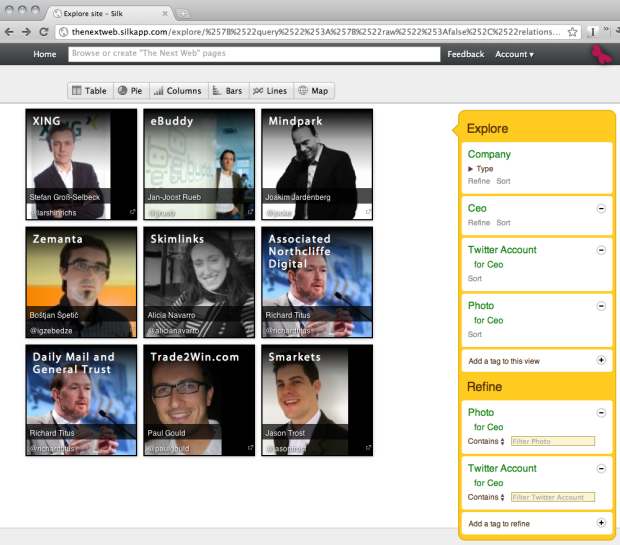The width and height of the screenshot is (620, 545).
Task: Click the @igzebedze Twitter handle
Action: click(x=51, y=331)
